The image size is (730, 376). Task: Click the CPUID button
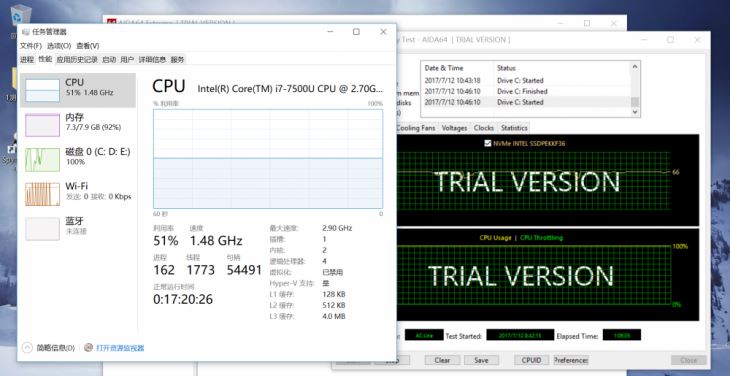pyautogui.click(x=532, y=360)
